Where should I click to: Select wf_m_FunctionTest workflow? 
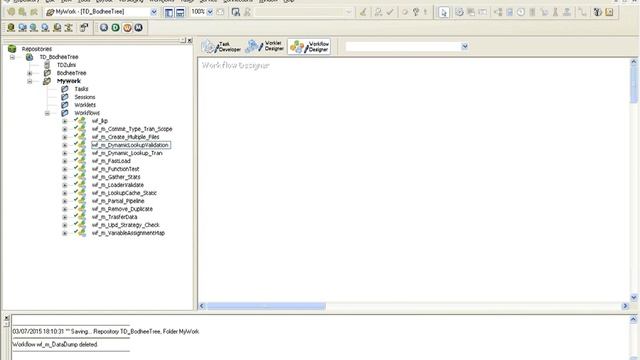coord(116,169)
